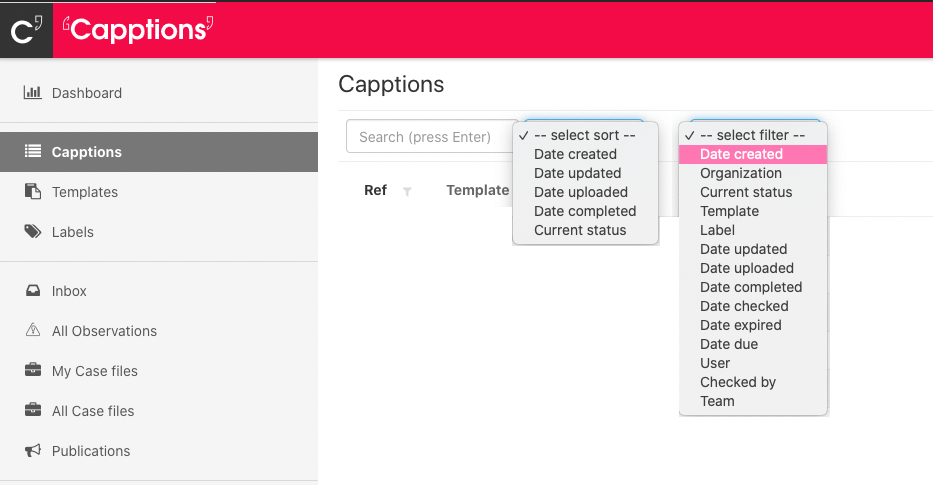Image resolution: width=933 pixels, height=485 pixels.
Task: Open the Inbox page
Action: (69, 291)
